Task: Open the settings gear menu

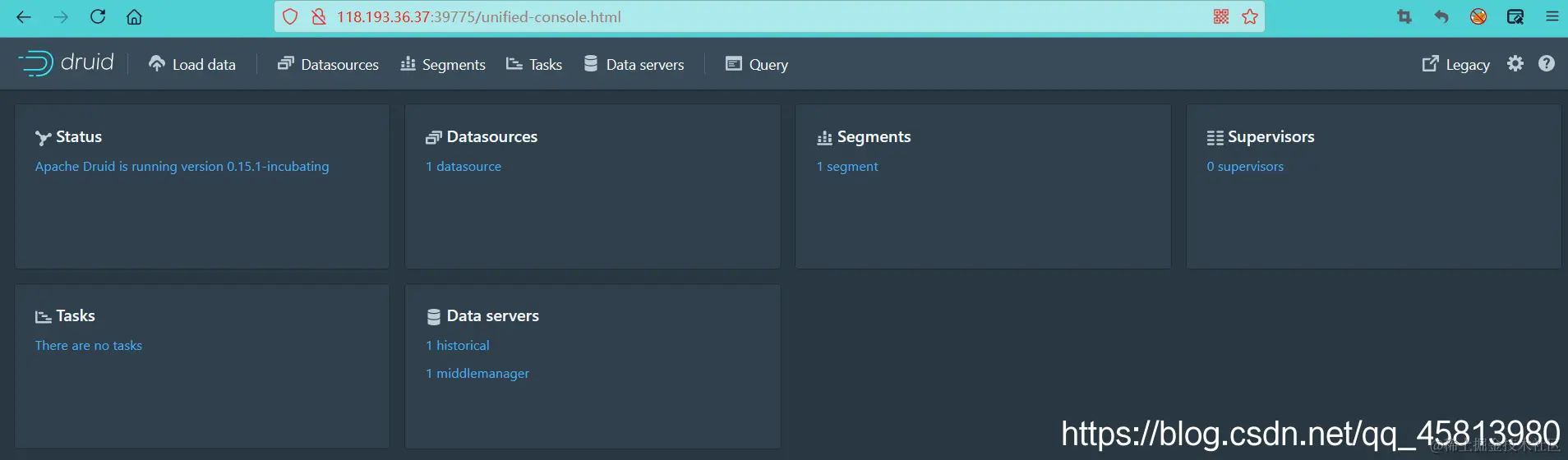Action: click(1515, 63)
